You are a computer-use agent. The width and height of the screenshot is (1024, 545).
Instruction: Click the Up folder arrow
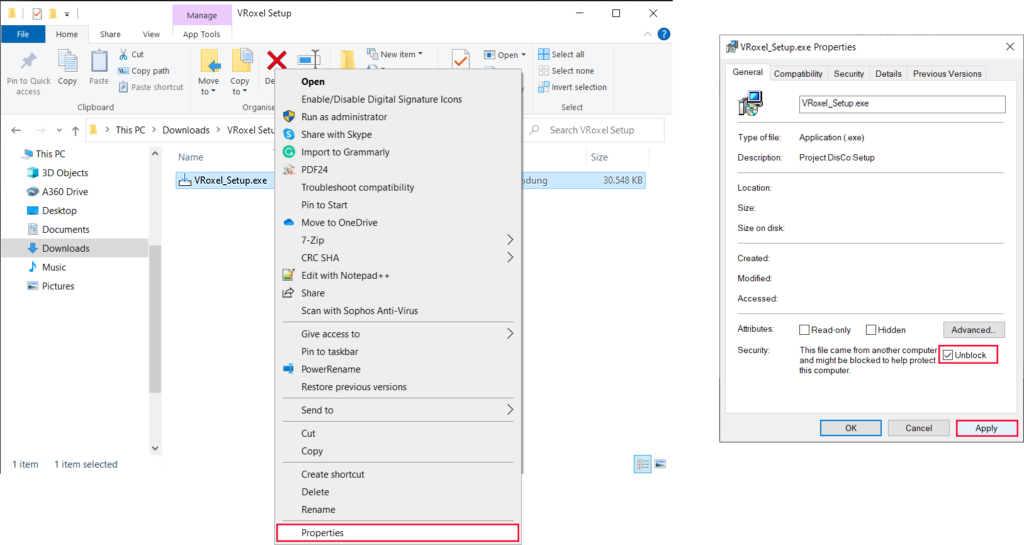75,131
